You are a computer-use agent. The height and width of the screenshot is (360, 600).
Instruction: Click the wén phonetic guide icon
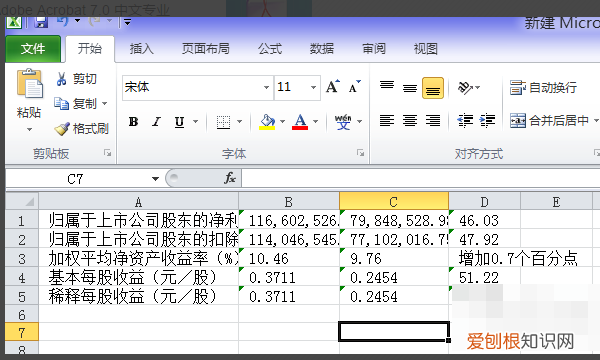click(x=343, y=122)
